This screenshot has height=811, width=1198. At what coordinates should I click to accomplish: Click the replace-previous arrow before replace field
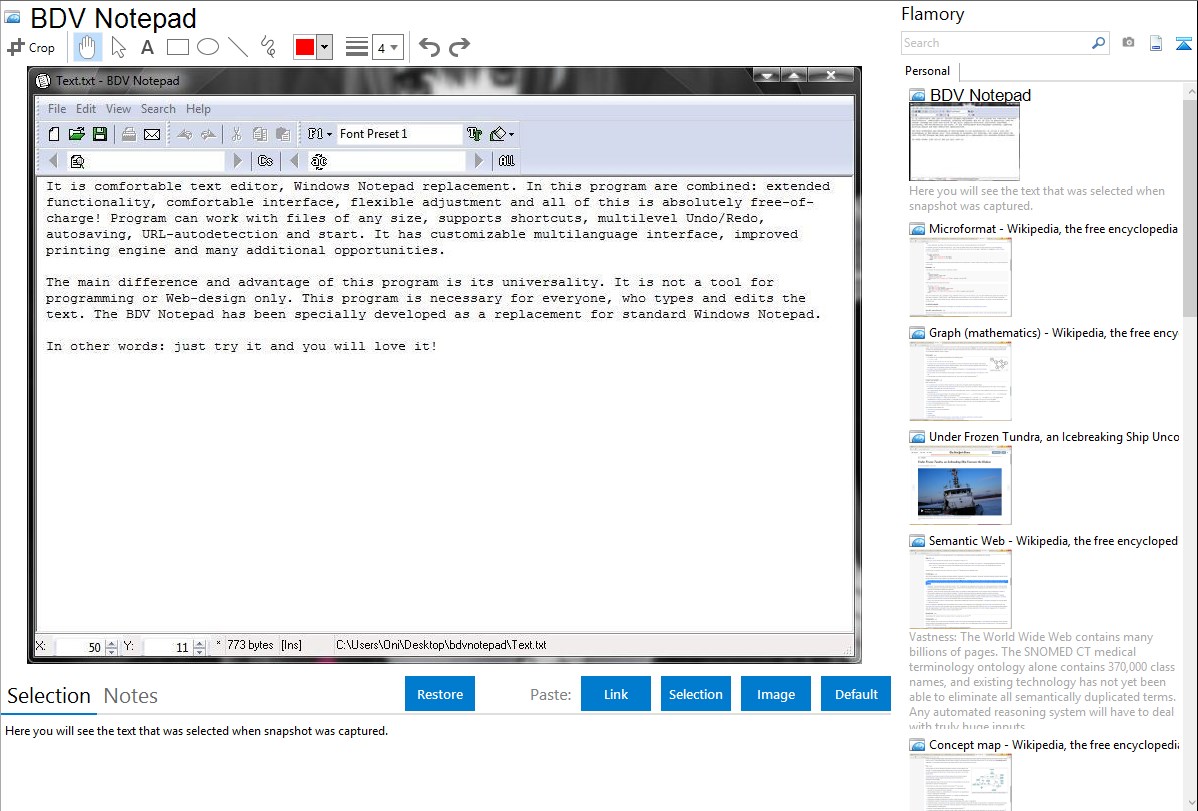coord(293,161)
